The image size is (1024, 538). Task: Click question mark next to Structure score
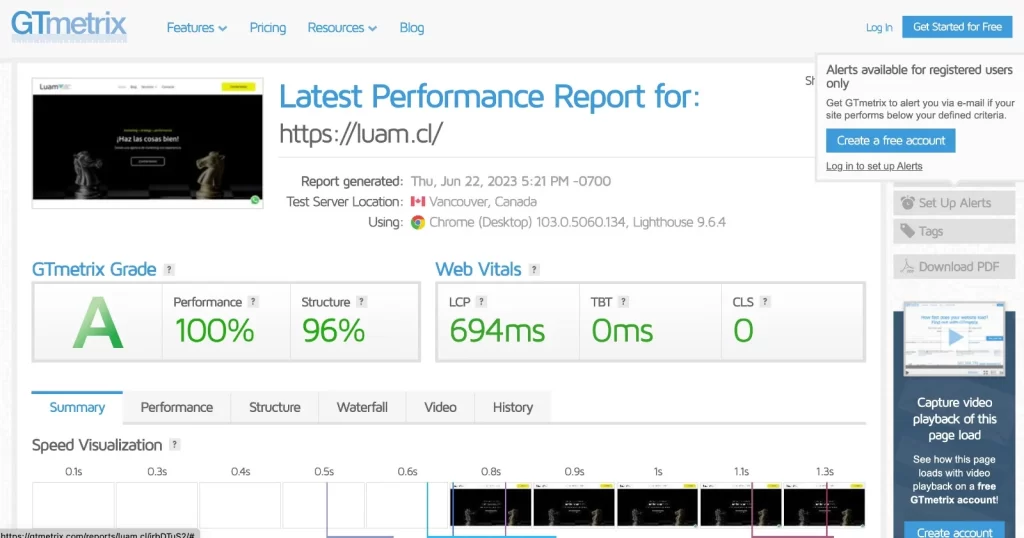point(361,302)
